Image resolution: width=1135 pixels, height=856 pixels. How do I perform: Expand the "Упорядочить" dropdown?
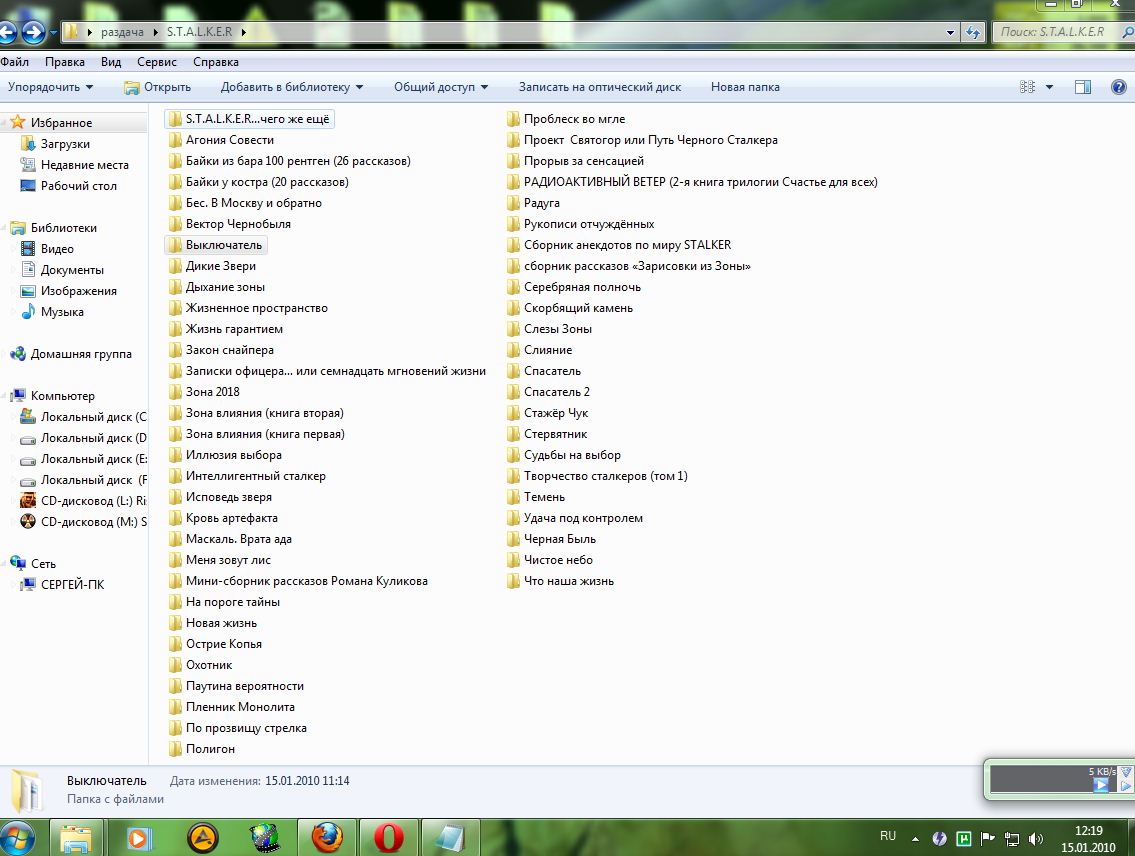[x=50, y=87]
